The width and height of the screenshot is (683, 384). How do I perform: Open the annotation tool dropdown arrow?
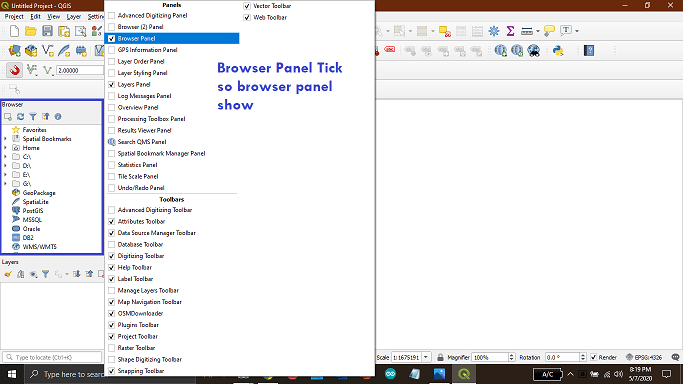click(577, 31)
